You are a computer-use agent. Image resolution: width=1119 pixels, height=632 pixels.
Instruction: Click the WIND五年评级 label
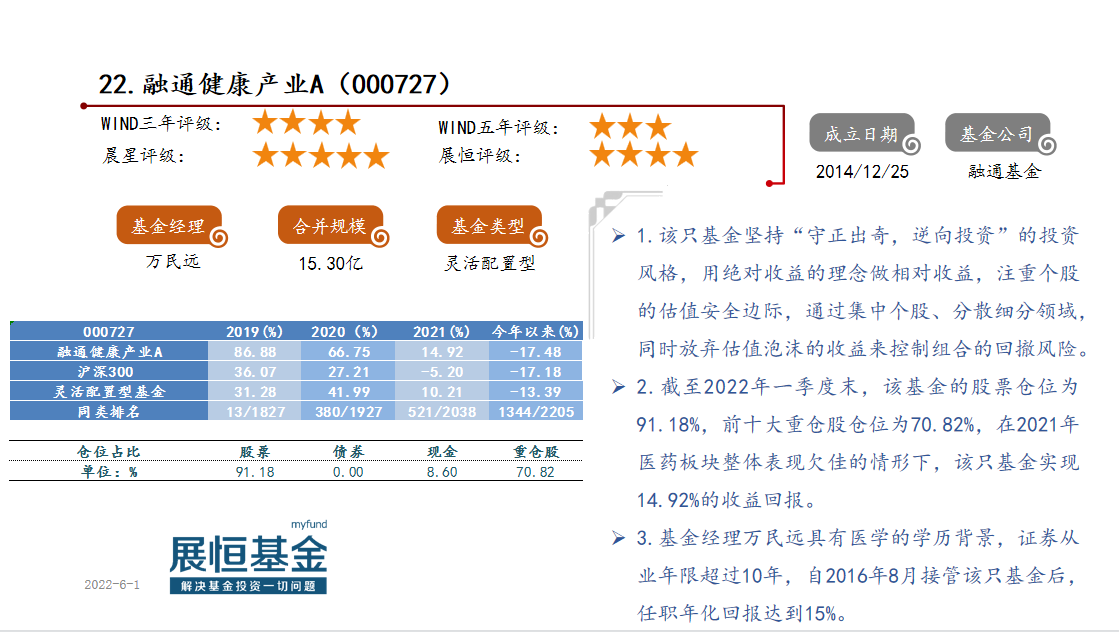tap(498, 128)
